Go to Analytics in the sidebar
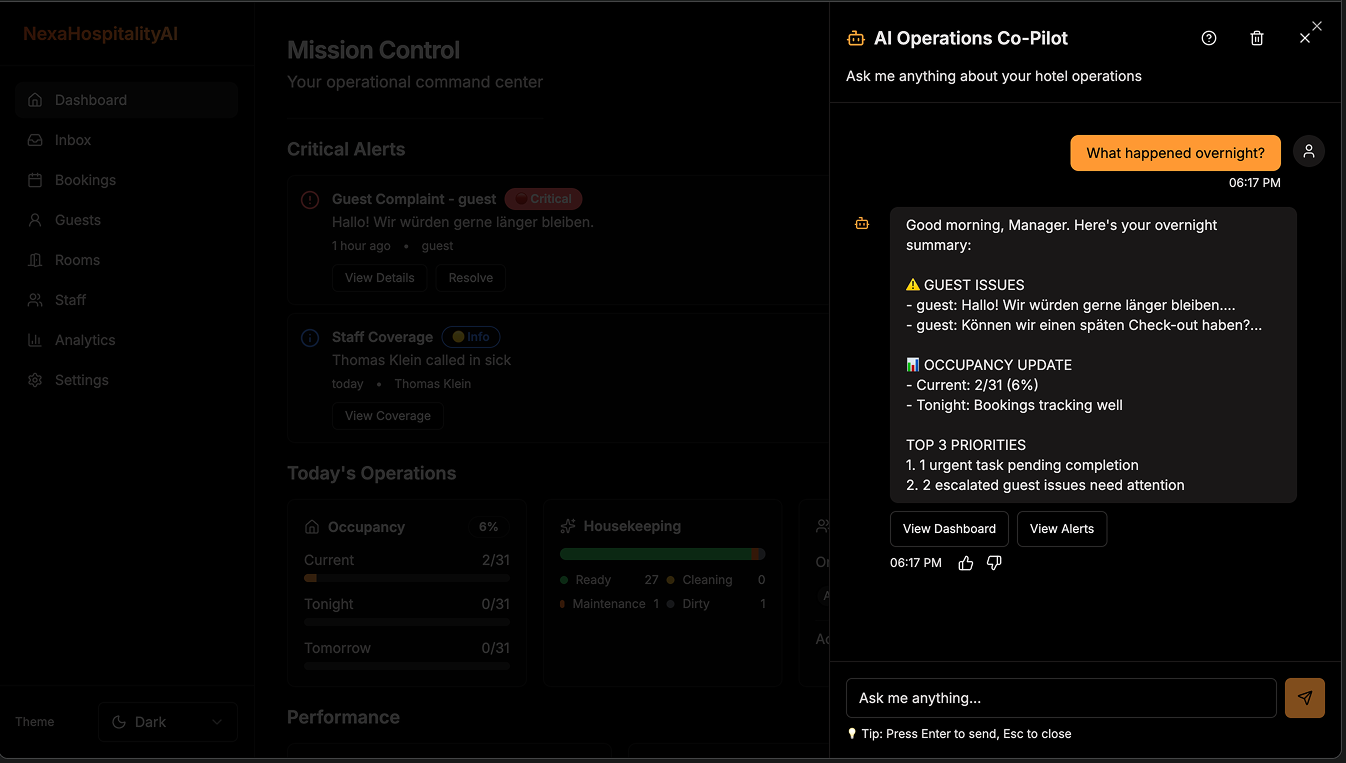1346x763 pixels. coord(85,340)
